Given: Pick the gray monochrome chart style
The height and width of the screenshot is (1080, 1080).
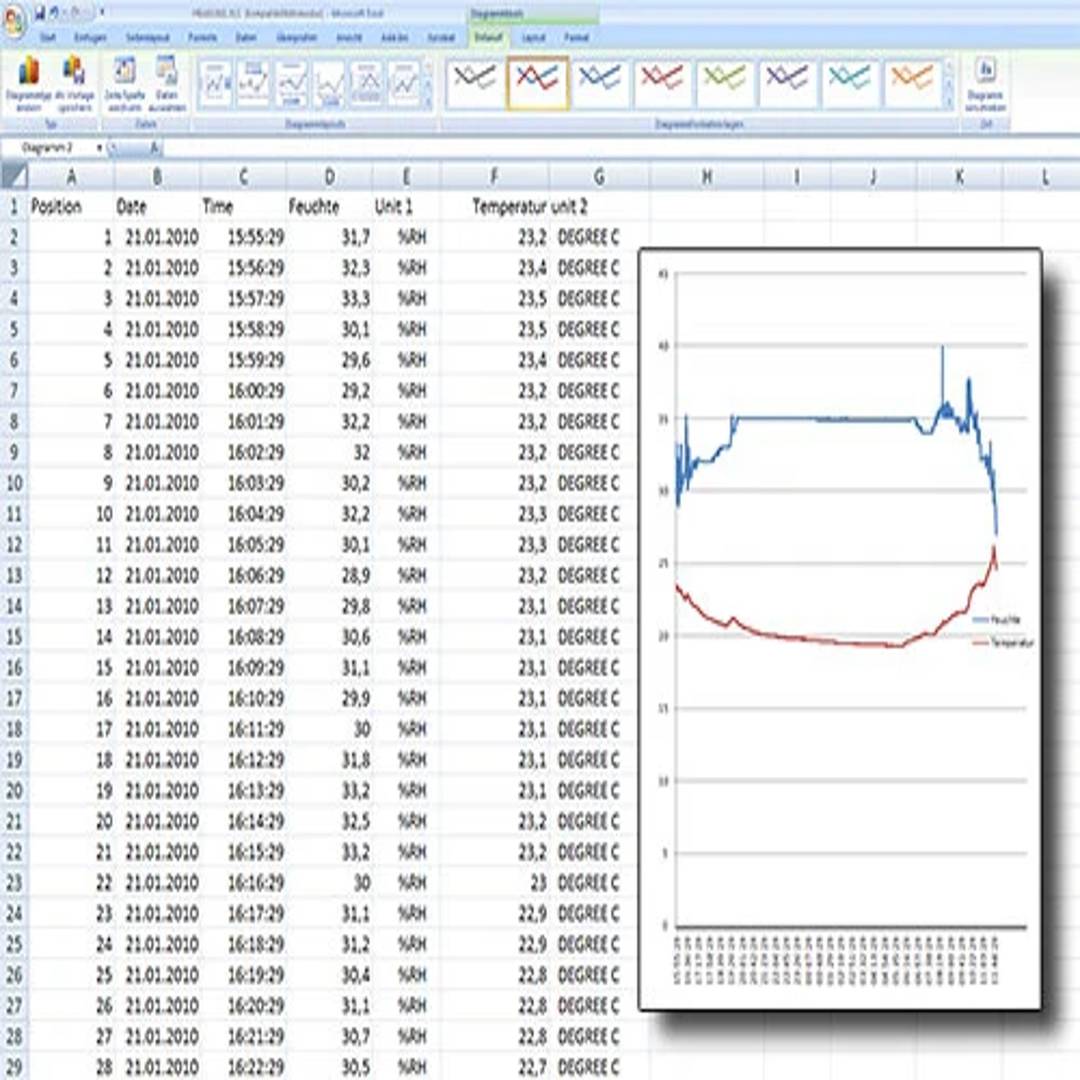Looking at the screenshot, I should pyautogui.click(x=474, y=82).
